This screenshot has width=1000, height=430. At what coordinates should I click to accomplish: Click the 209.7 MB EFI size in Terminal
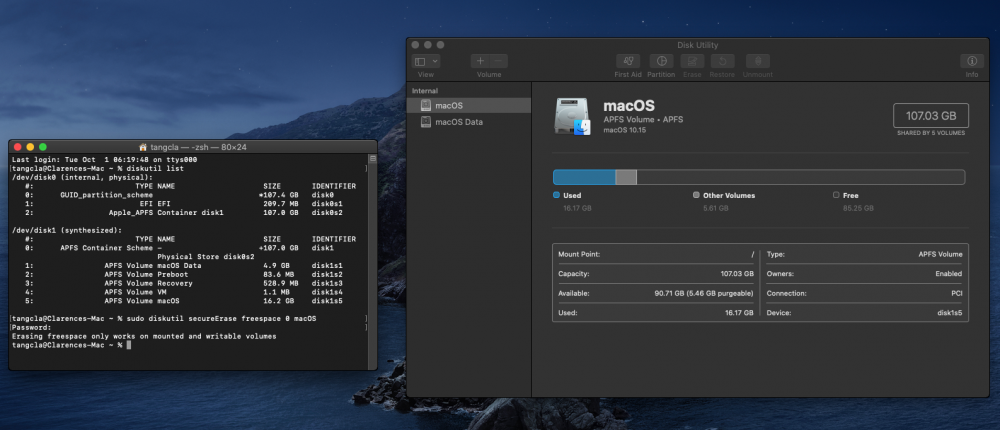point(281,204)
